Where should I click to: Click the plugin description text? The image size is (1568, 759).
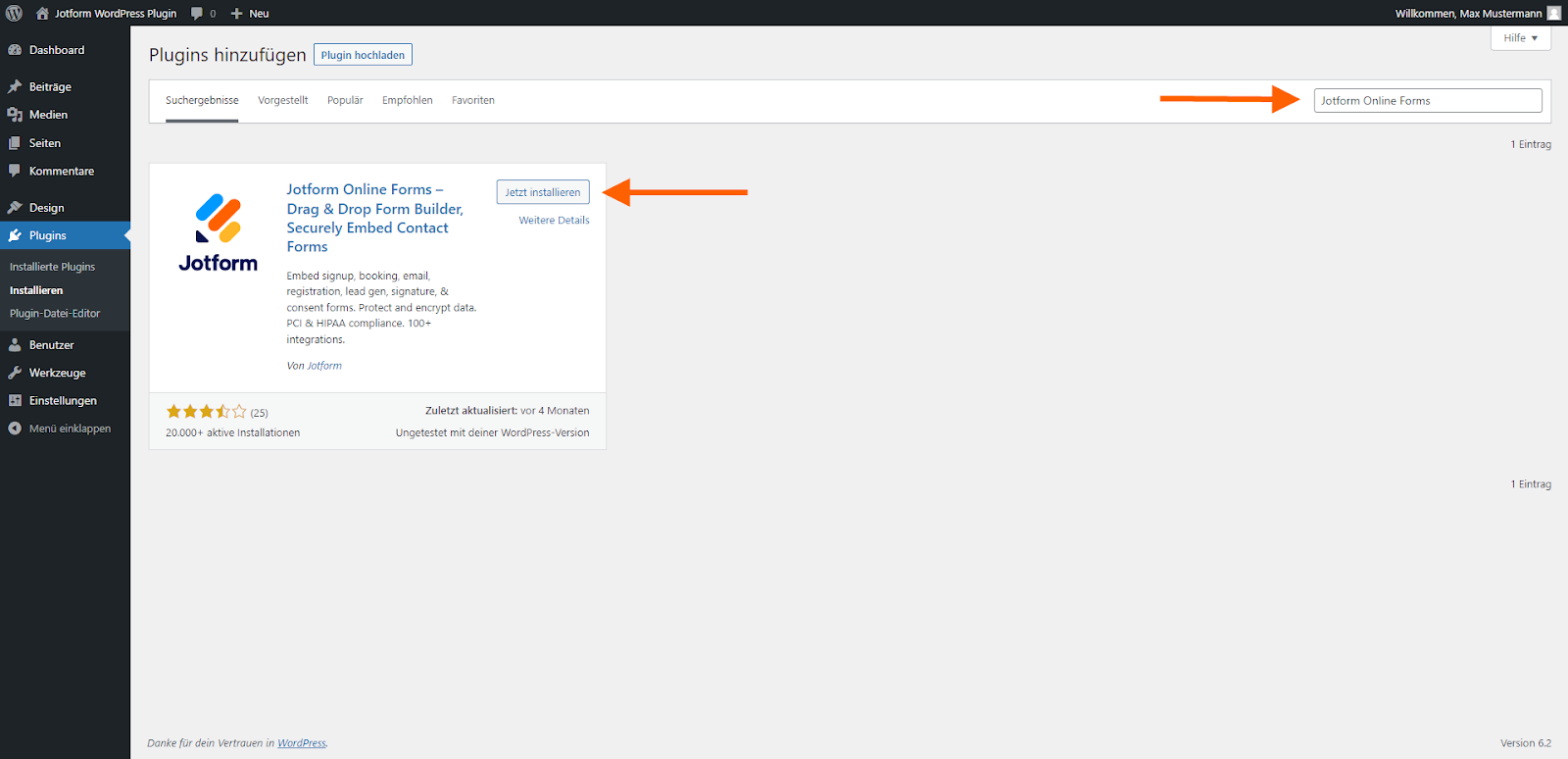click(381, 308)
